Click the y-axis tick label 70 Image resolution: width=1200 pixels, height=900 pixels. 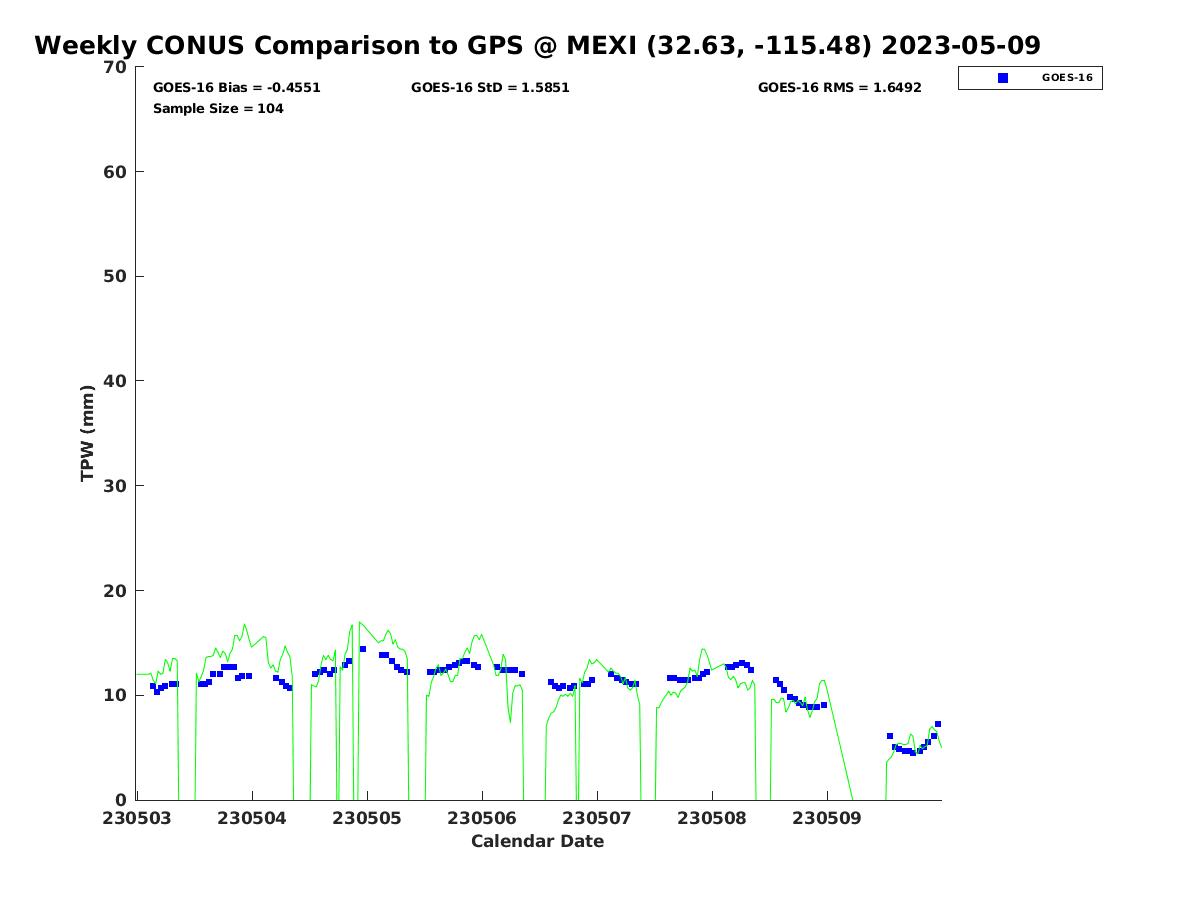tap(116, 67)
